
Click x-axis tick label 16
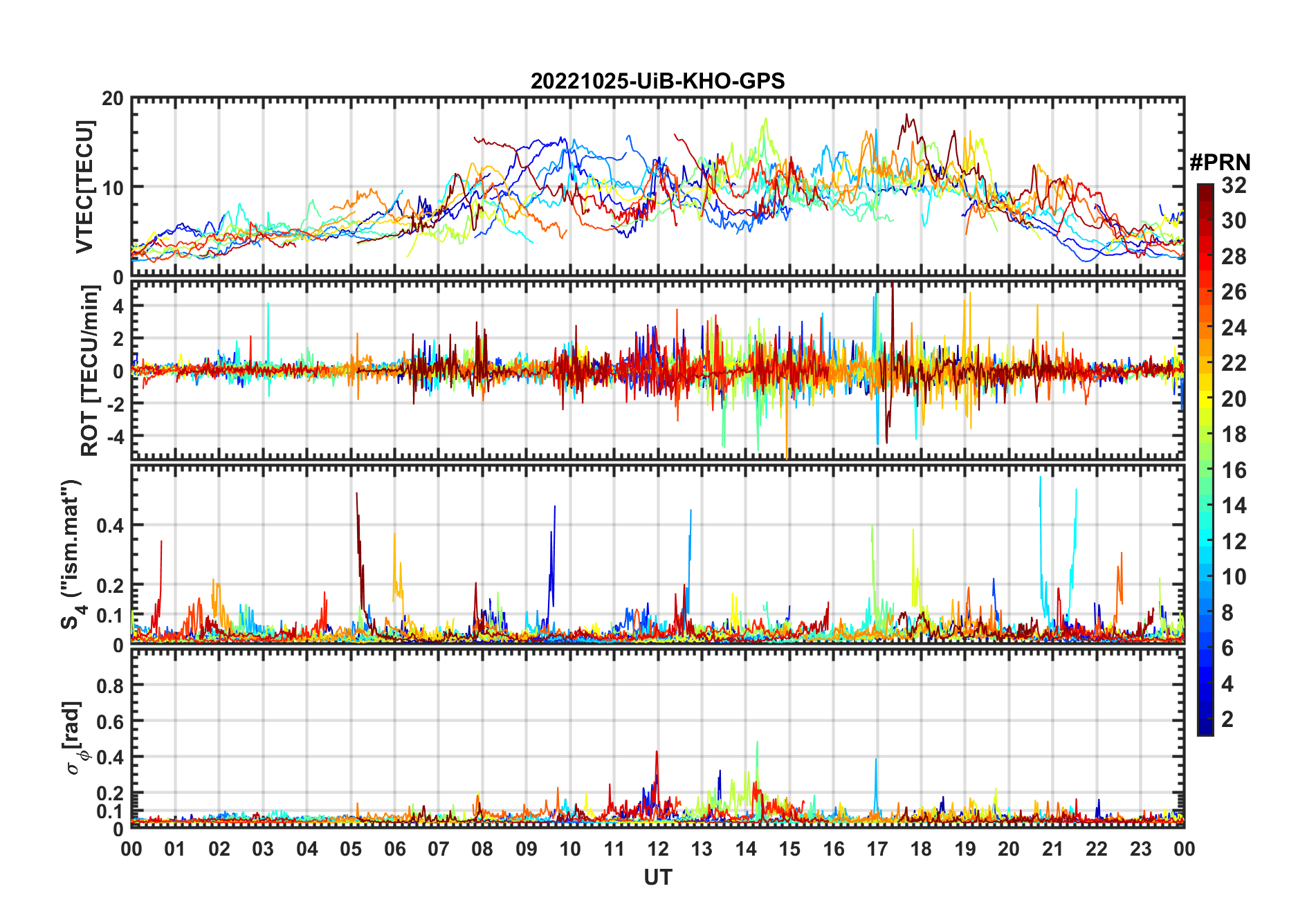click(834, 849)
